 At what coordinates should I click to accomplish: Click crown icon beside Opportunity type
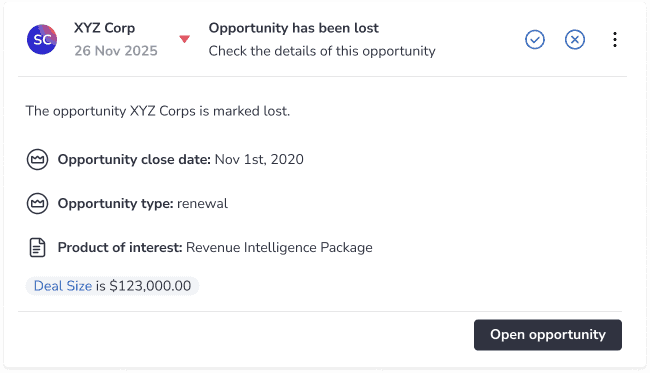(x=37, y=203)
